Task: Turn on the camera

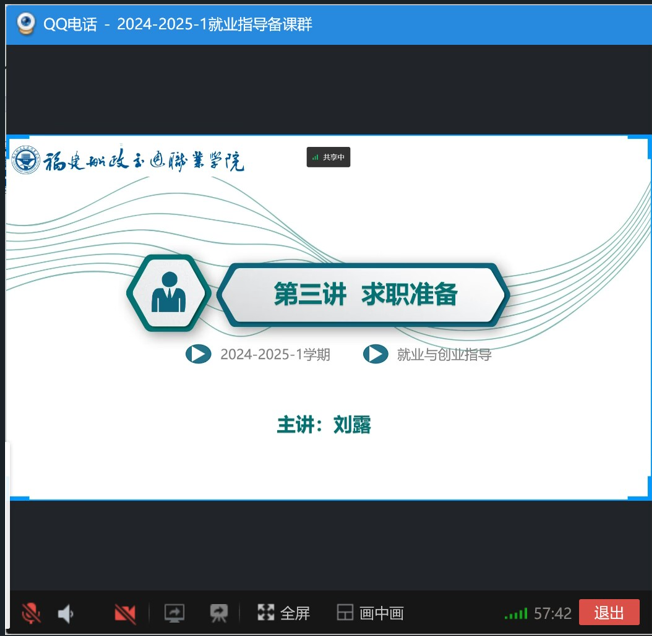Action: pyautogui.click(x=125, y=613)
